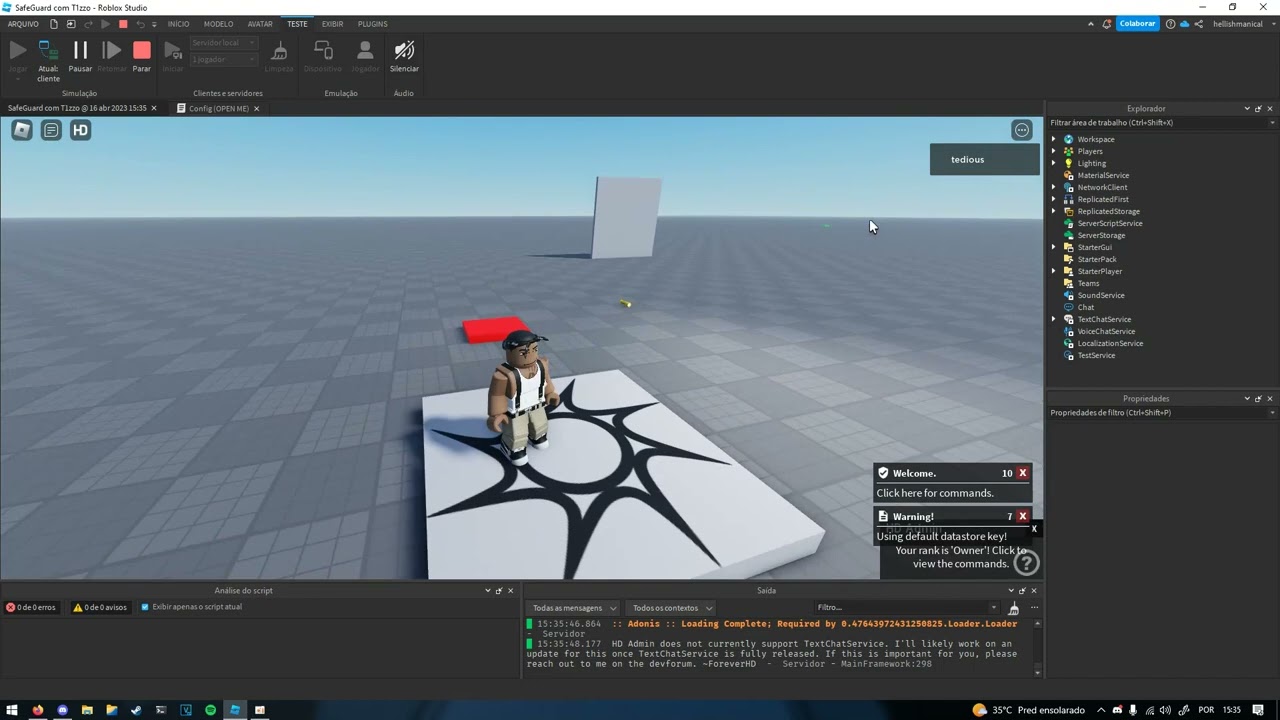Select TestService in Explorer
1280x720 pixels.
click(x=1096, y=355)
